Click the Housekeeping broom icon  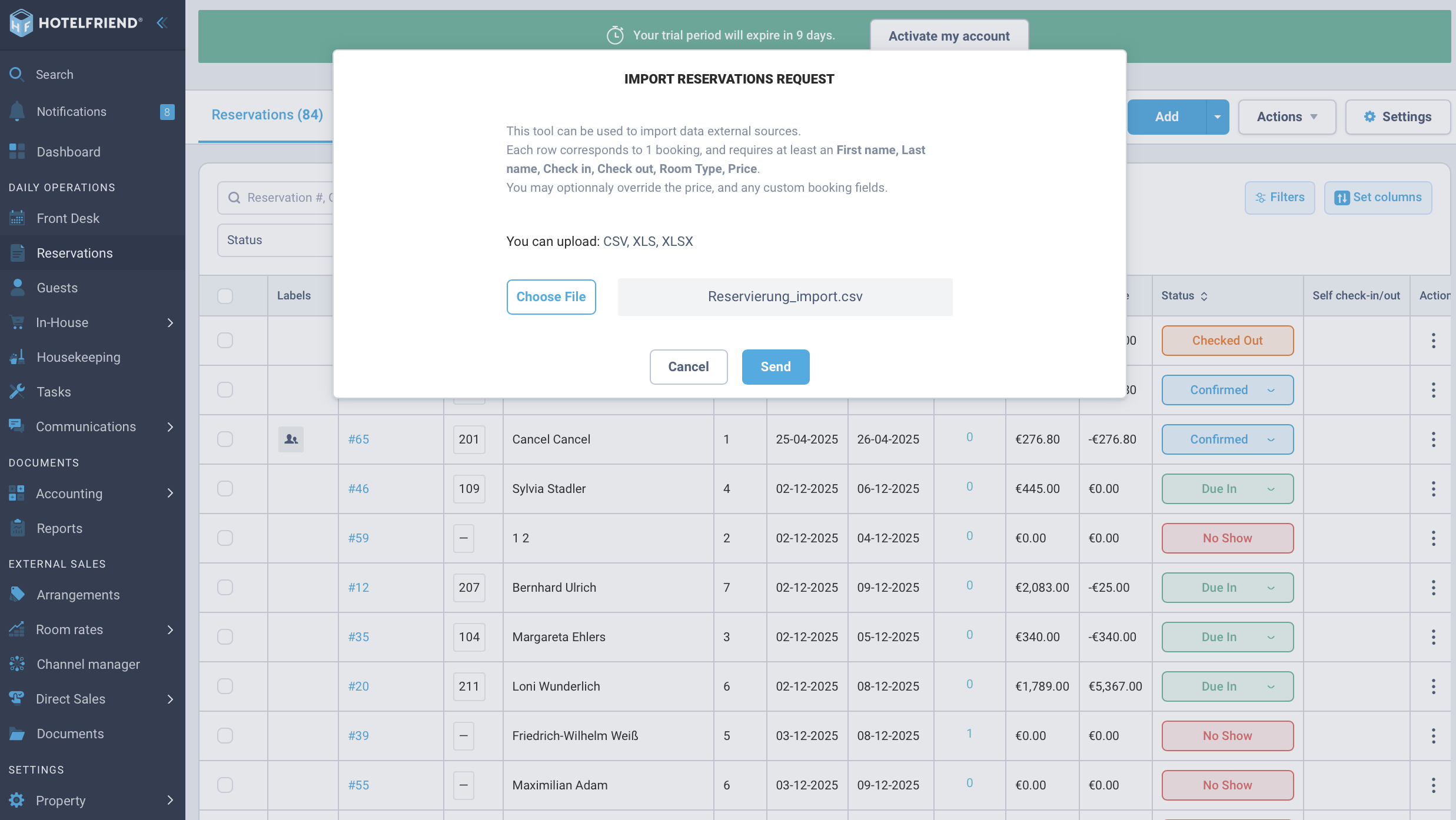coord(17,356)
